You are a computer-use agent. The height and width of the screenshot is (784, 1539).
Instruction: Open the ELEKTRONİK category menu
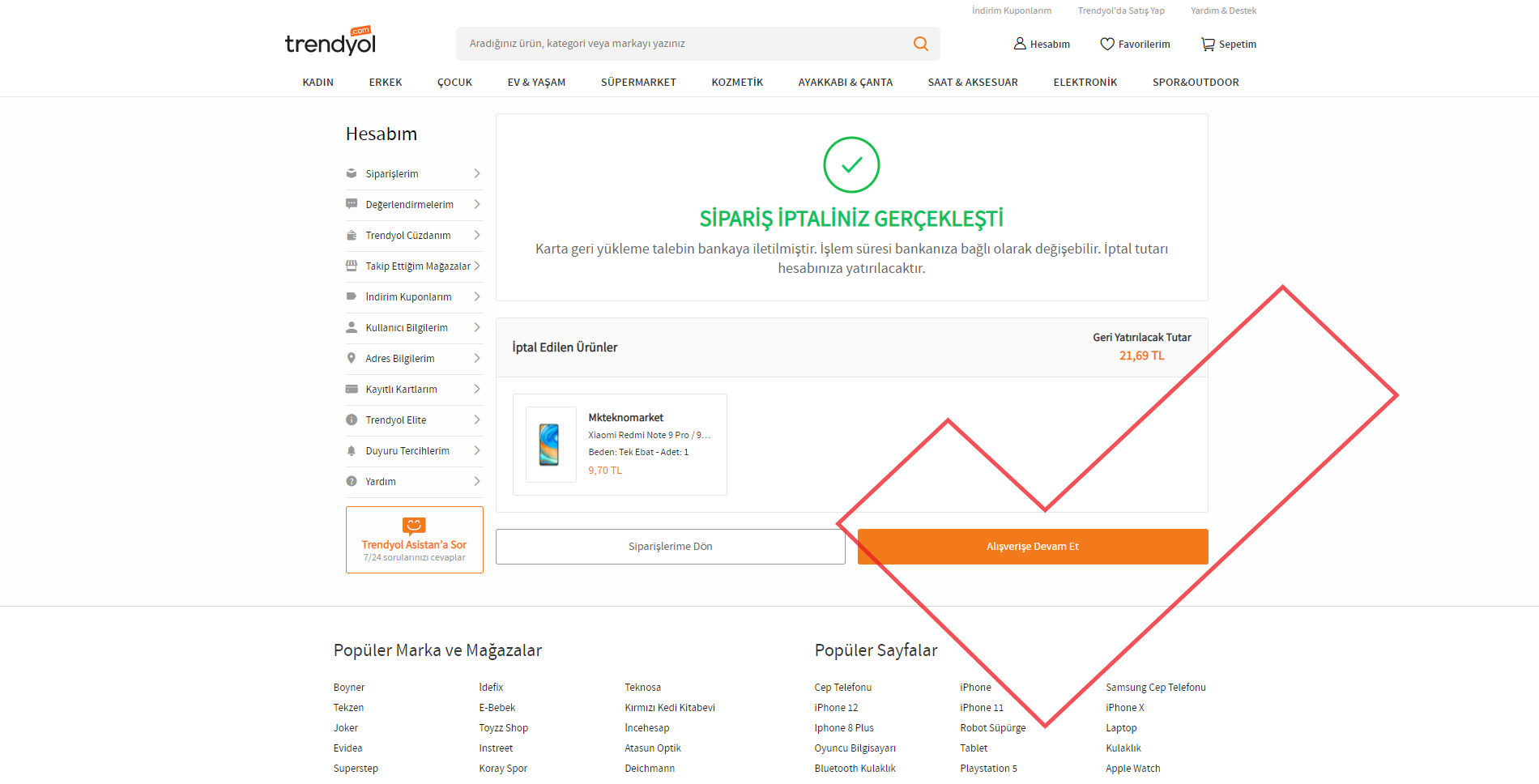click(1085, 83)
